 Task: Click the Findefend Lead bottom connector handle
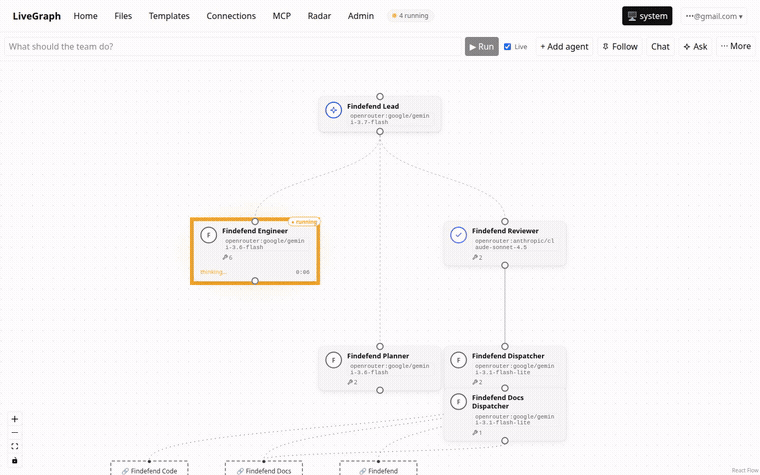tap(380, 131)
